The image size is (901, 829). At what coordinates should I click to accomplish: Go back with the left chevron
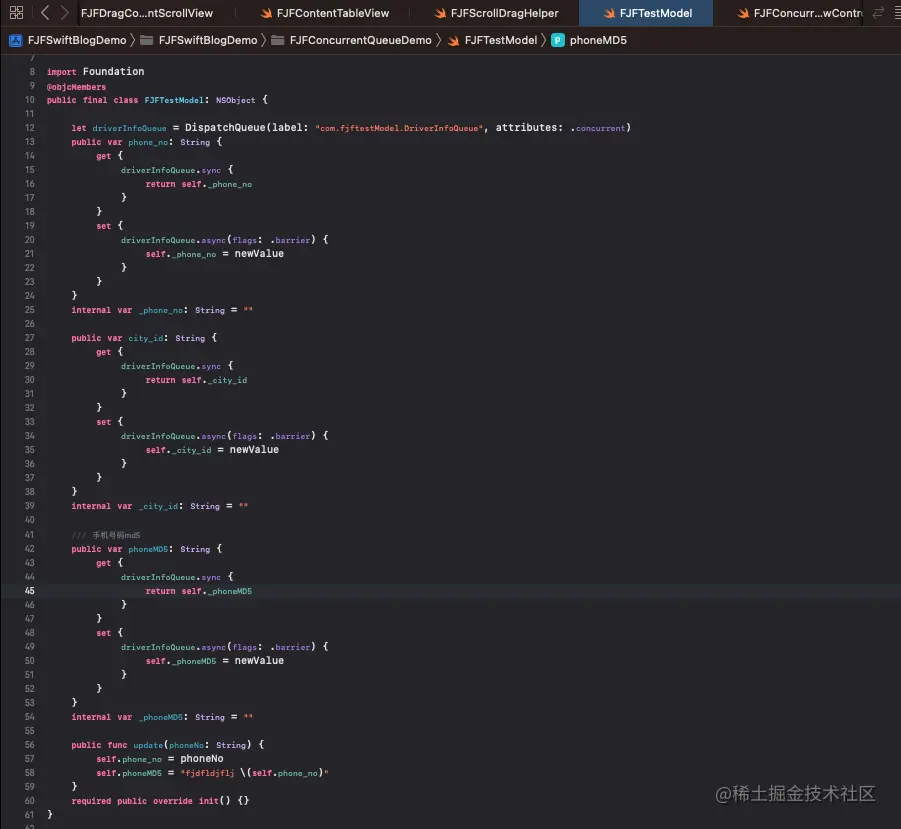tap(45, 13)
